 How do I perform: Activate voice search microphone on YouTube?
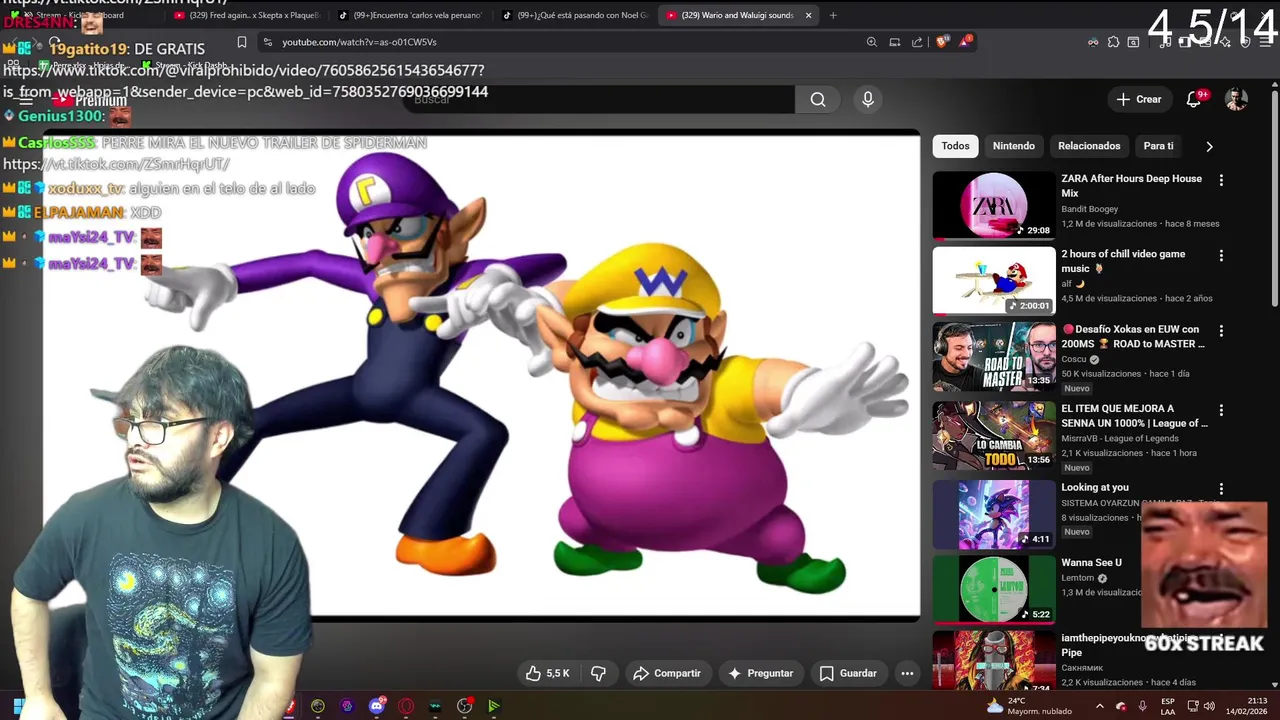click(x=868, y=99)
